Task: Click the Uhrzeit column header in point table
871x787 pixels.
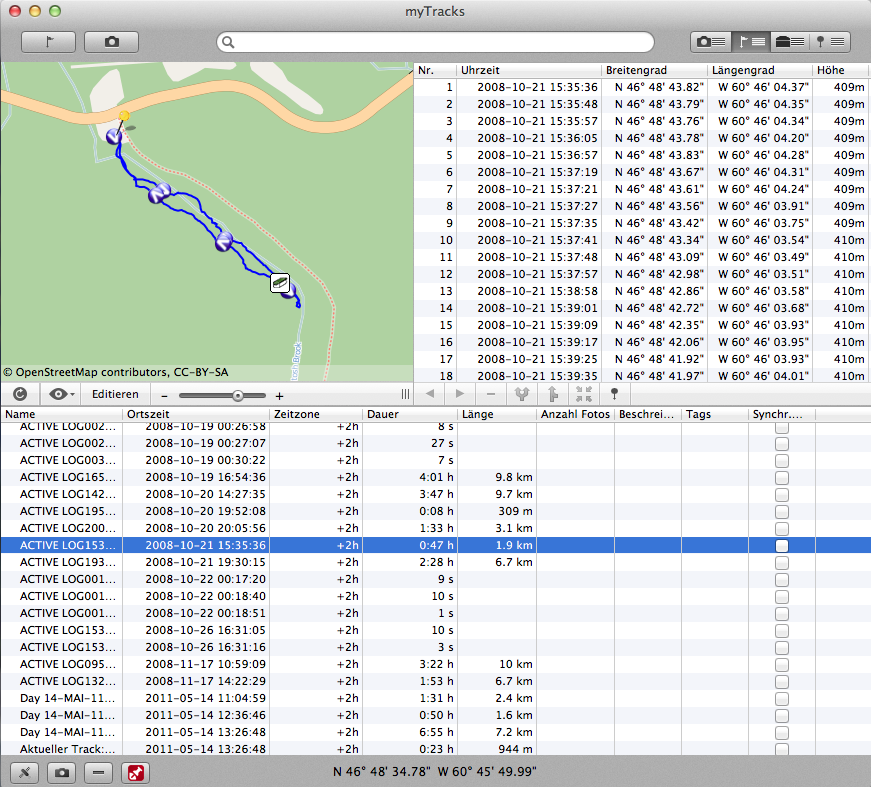Action: (529, 71)
